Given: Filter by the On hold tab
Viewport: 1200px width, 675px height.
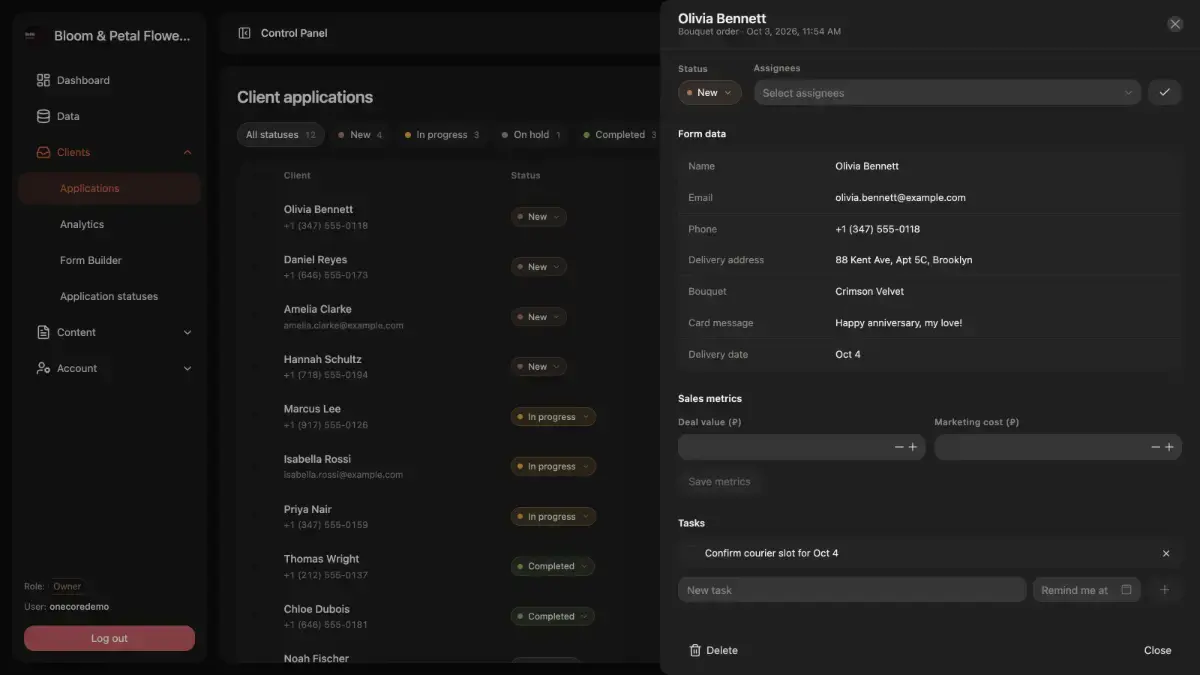Looking at the screenshot, I should (x=532, y=135).
